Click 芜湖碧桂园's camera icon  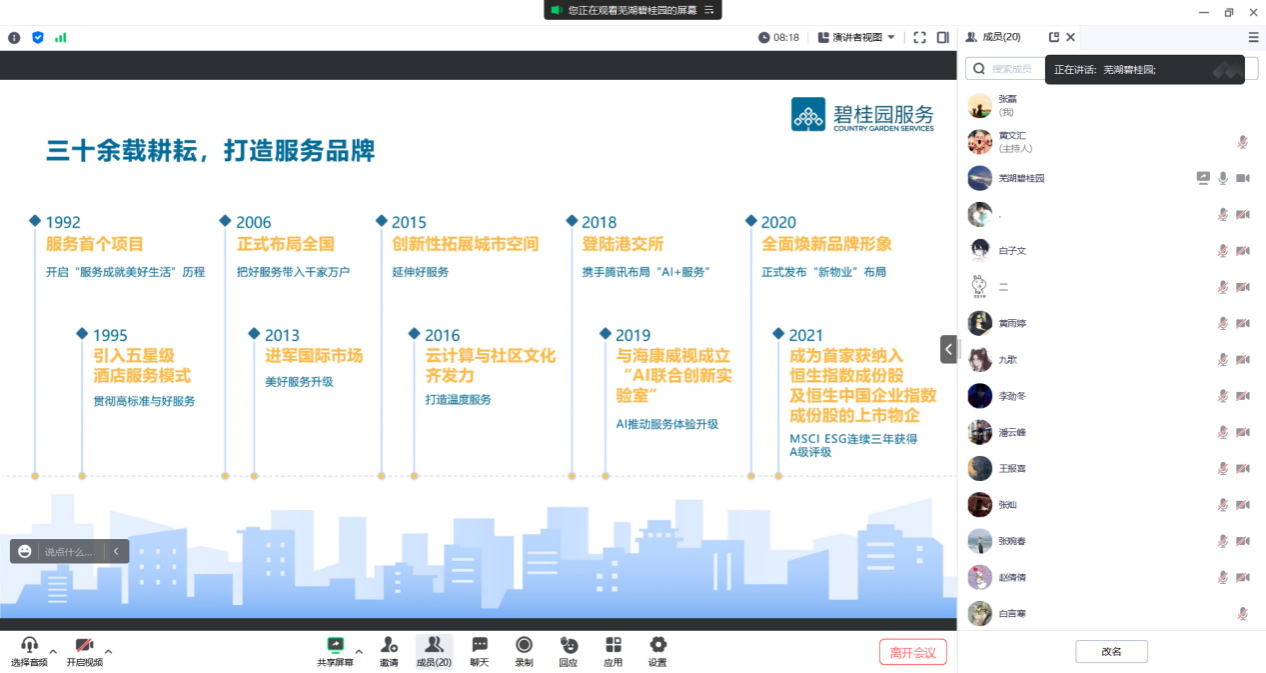(x=1243, y=178)
